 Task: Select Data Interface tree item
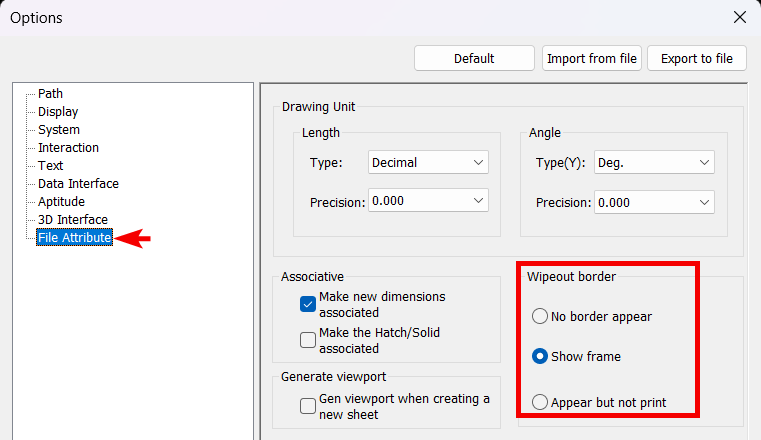(x=78, y=184)
